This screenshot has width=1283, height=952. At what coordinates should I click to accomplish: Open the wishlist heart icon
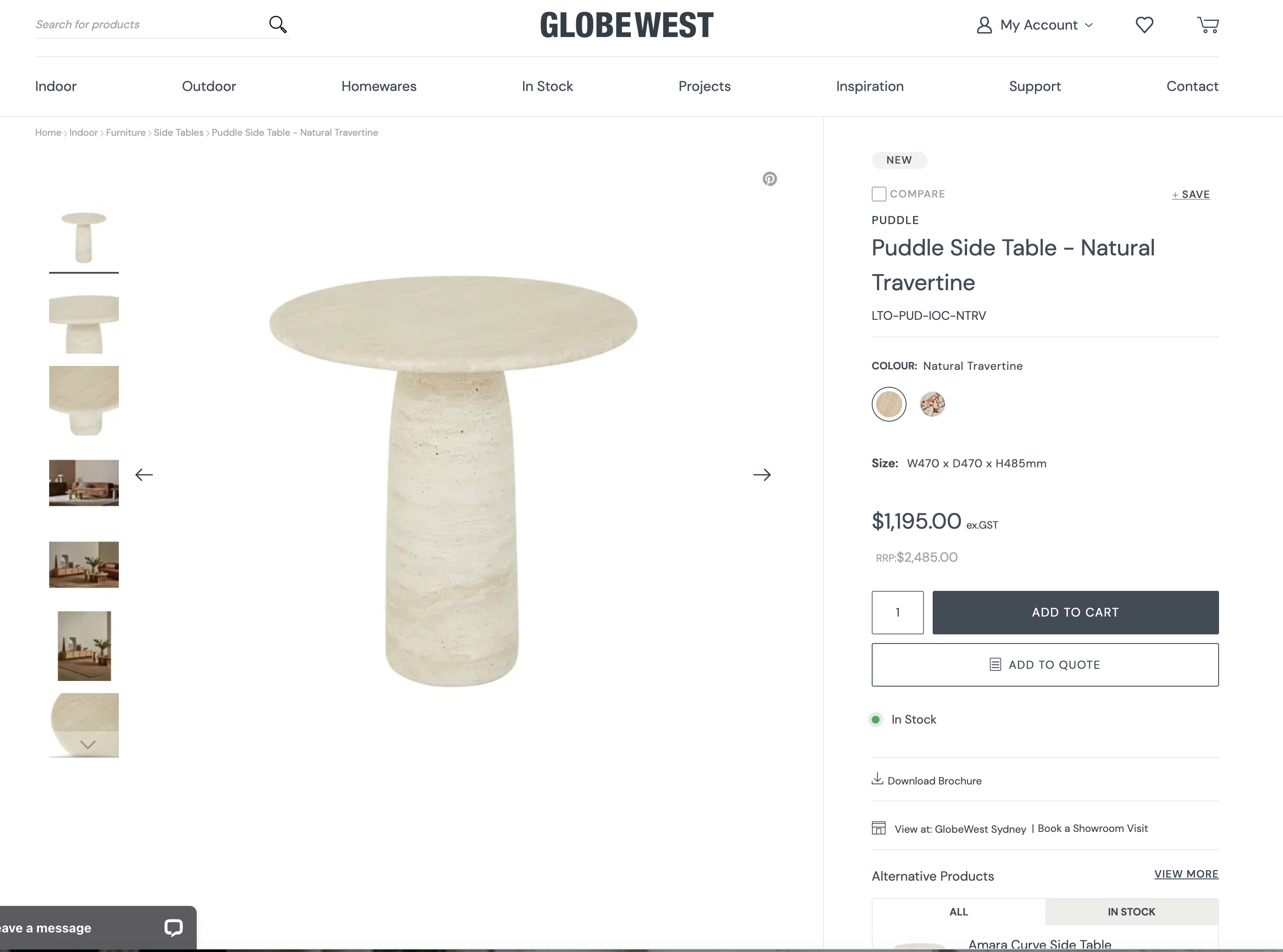1144,25
